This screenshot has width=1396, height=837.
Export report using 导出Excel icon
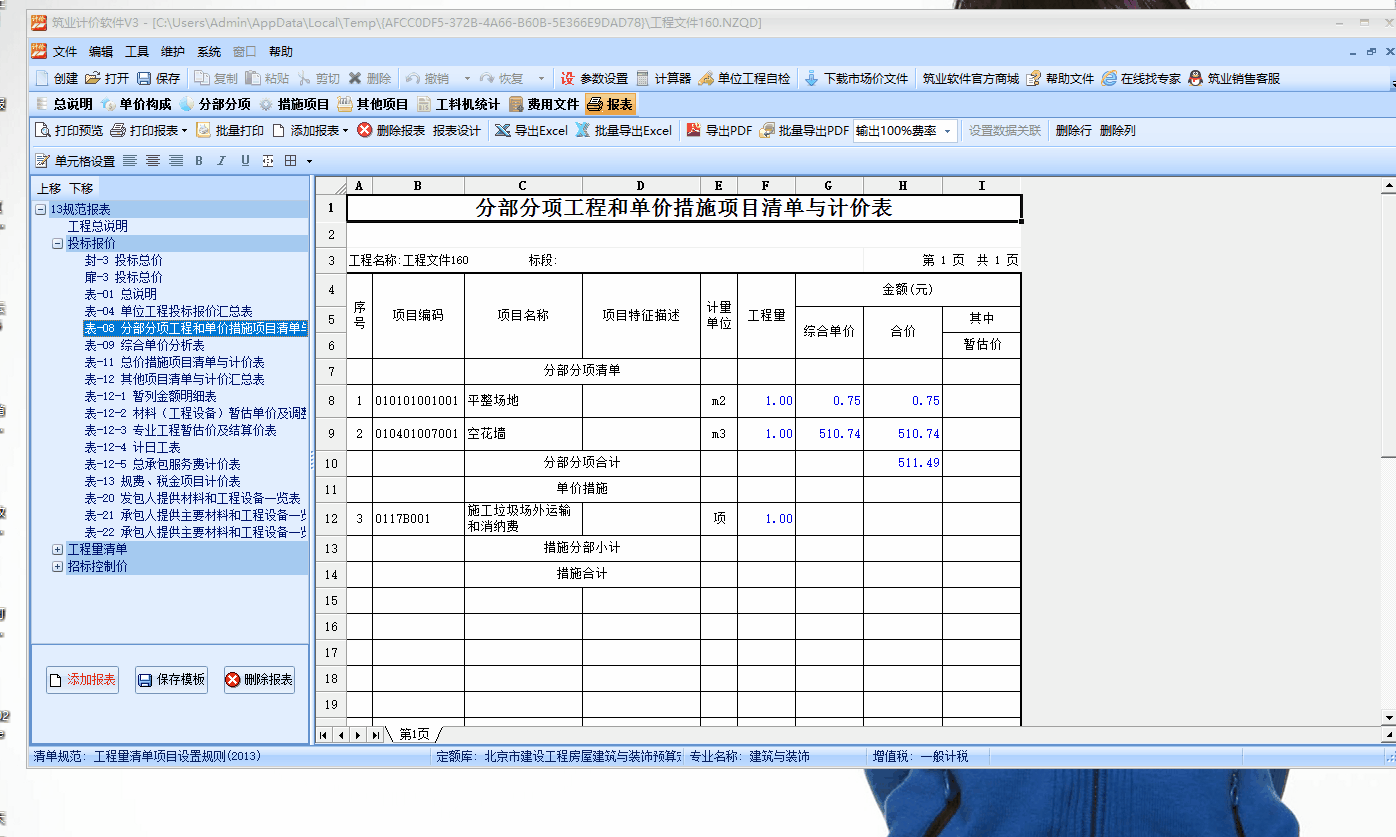(x=502, y=130)
